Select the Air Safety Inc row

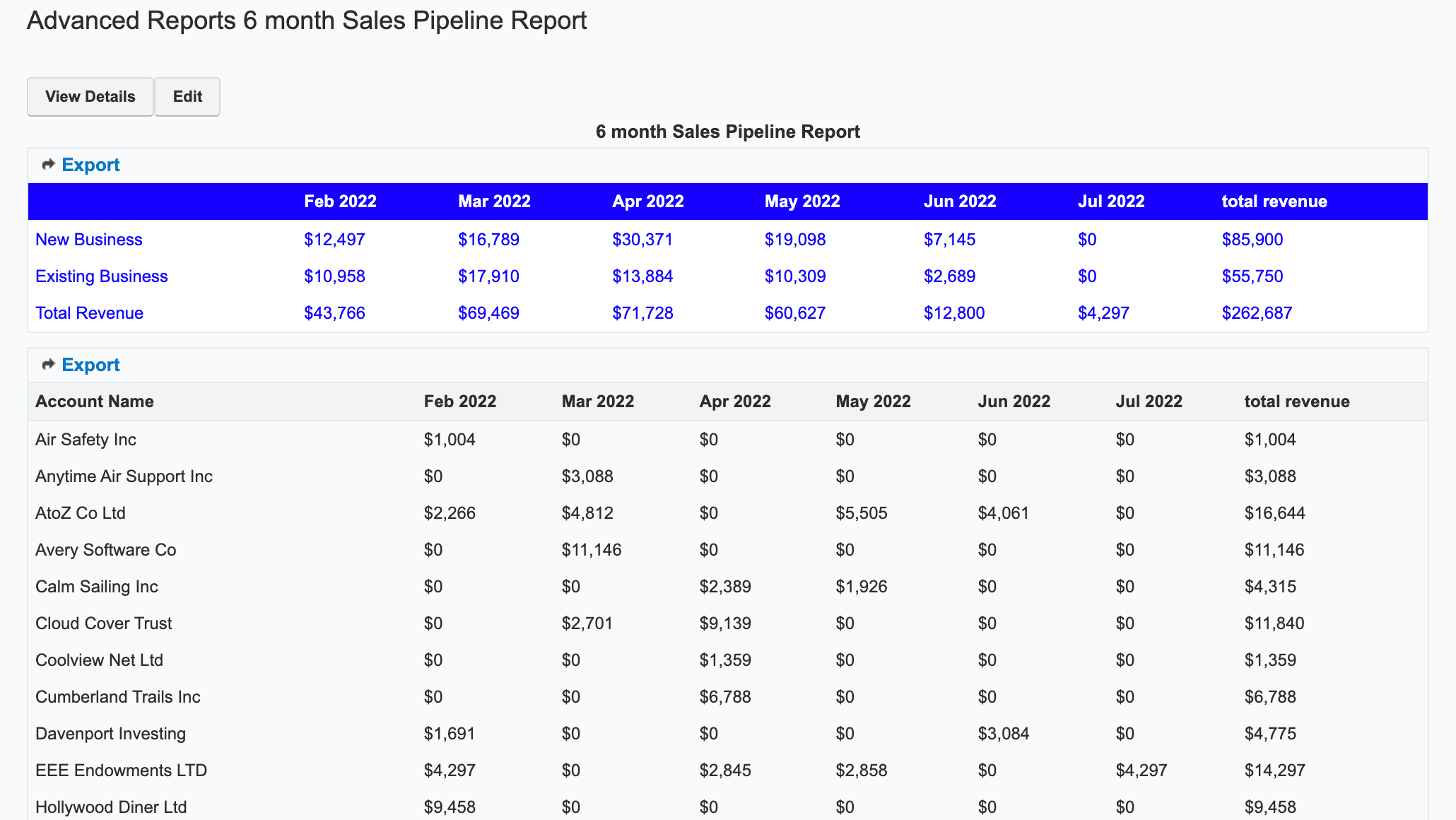point(86,440)
